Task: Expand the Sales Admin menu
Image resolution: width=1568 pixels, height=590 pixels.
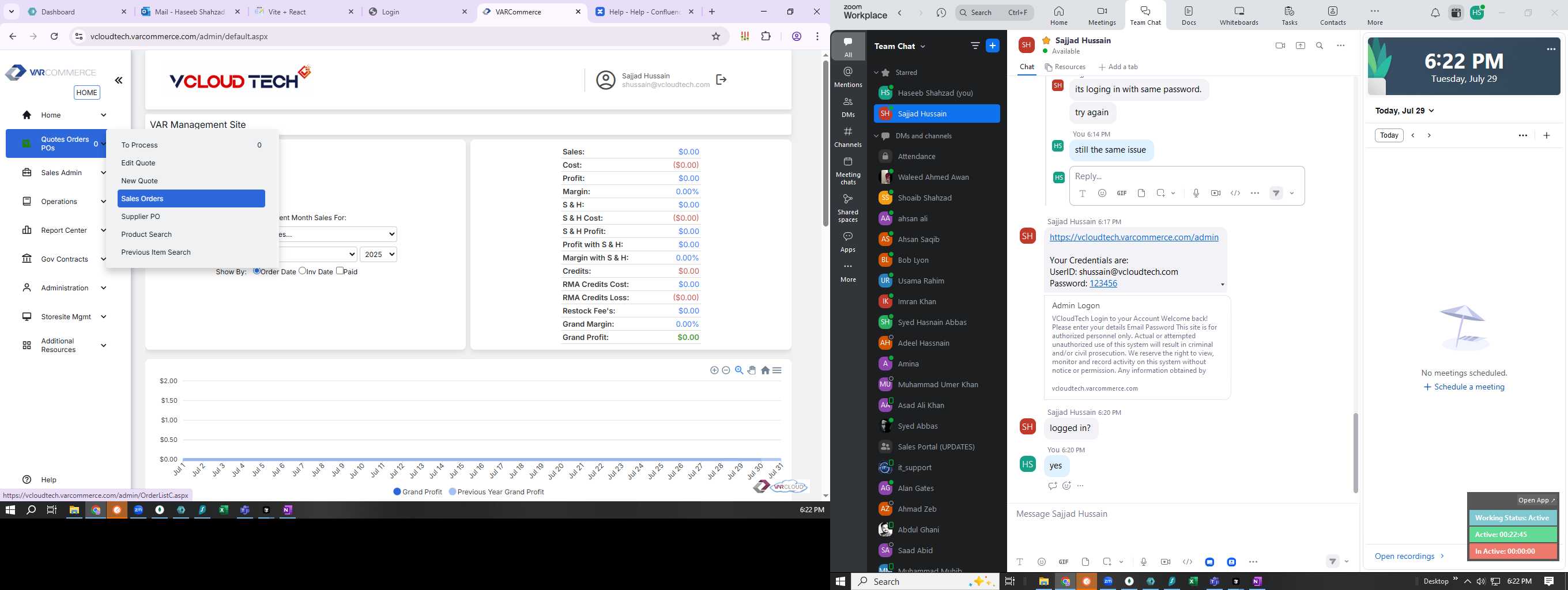Action: point(64,173)
